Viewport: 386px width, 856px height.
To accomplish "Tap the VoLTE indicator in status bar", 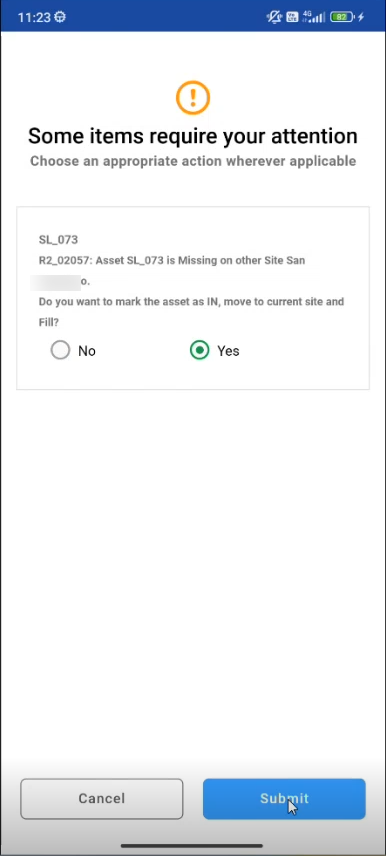I will pos(292,17).
